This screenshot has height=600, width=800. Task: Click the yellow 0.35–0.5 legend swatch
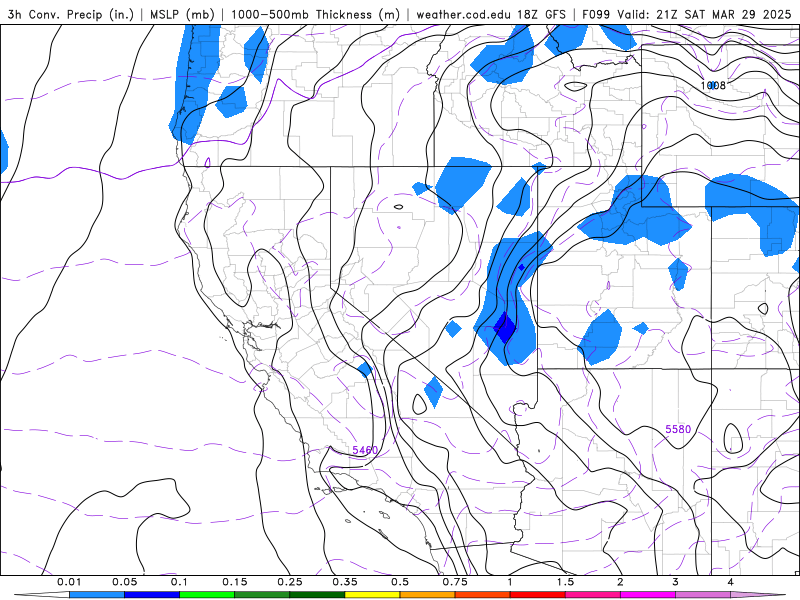point(372,595)
